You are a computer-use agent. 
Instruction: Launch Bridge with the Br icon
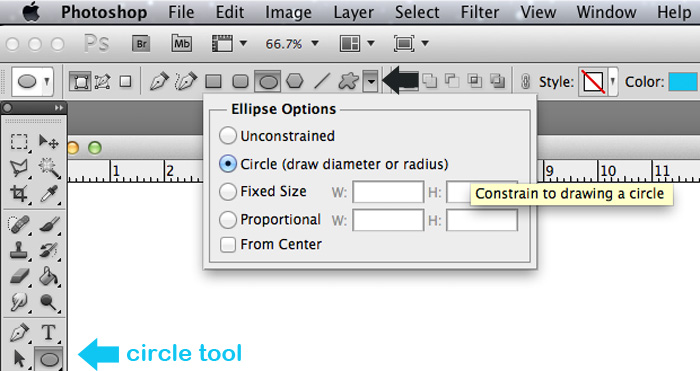click(141, 44)
